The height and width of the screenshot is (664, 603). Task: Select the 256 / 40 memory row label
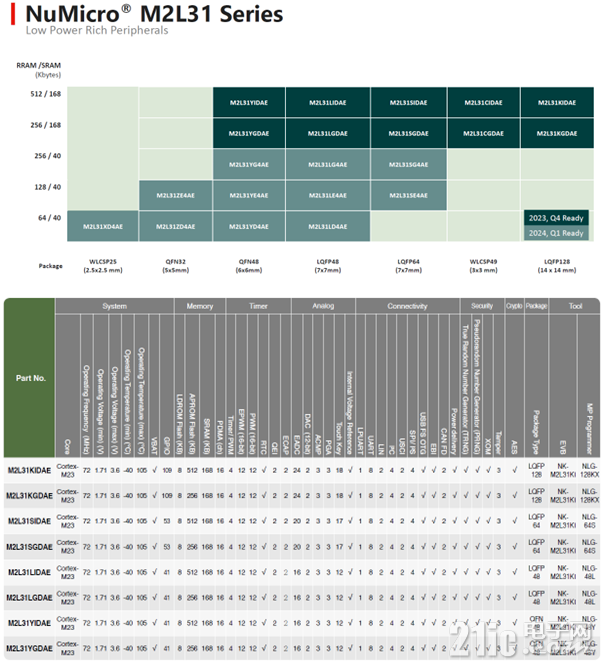pyautogui.click(x=47, y=156)
